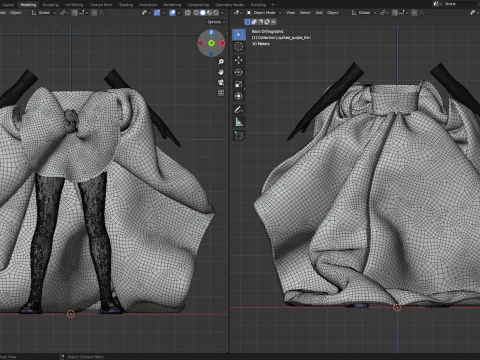Switch to the Scripting workspace tab

(258, 5)
